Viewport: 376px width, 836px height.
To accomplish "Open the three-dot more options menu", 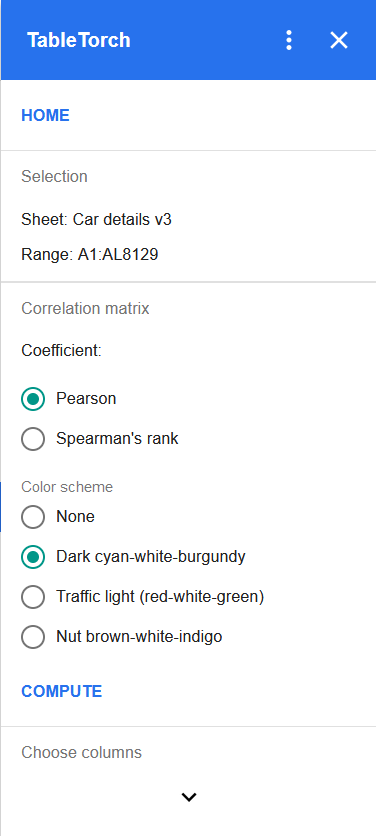I will pos(289,40).
